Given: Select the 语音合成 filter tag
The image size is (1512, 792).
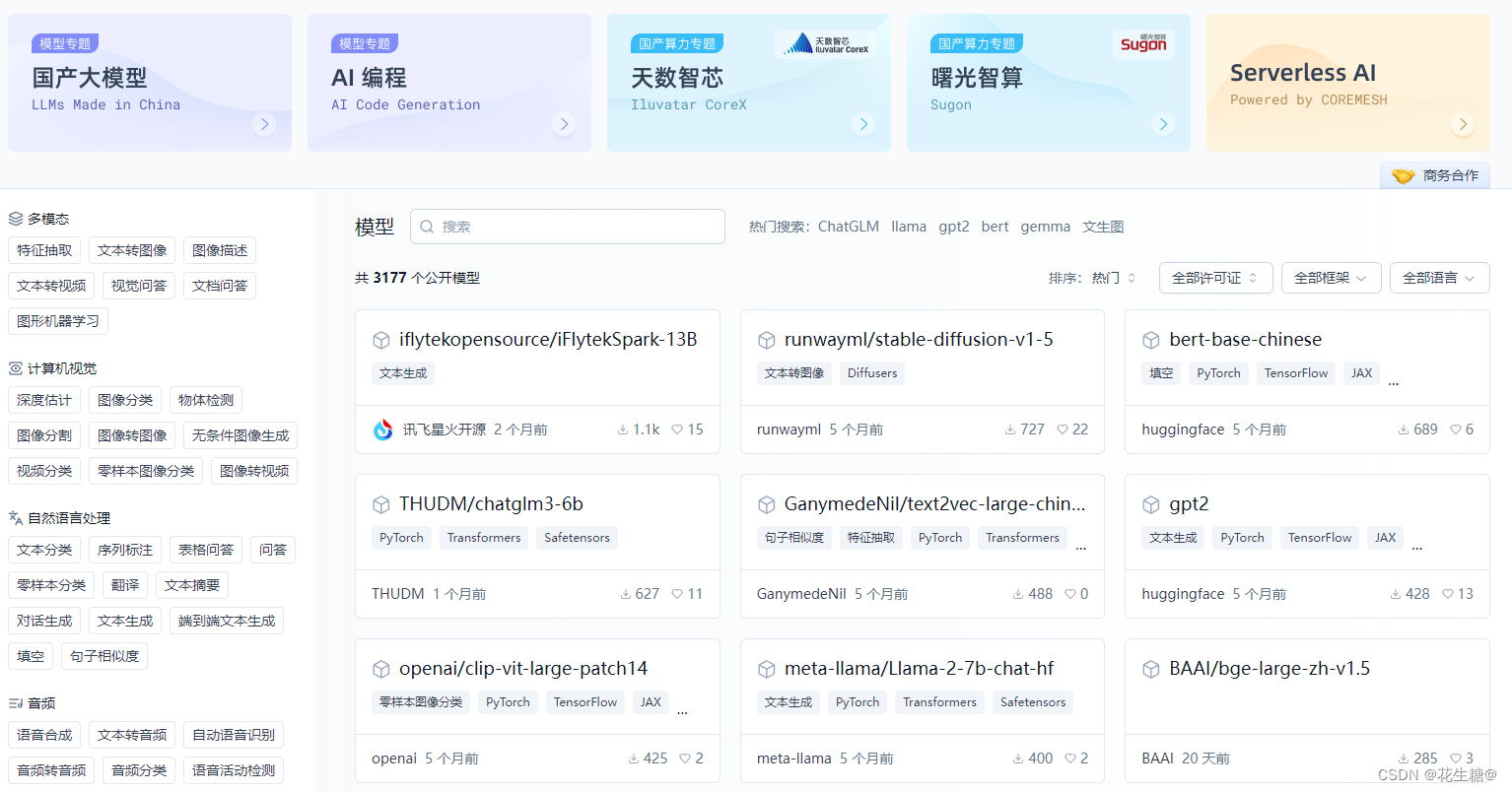Looking at the screenshot, I should click(44, 735).
